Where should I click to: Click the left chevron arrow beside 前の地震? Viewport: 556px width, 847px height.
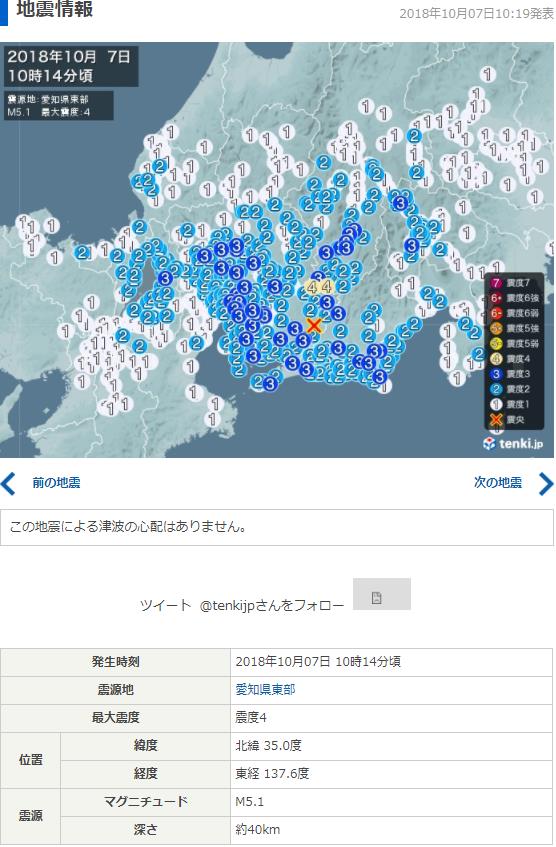tap(9, 483)
